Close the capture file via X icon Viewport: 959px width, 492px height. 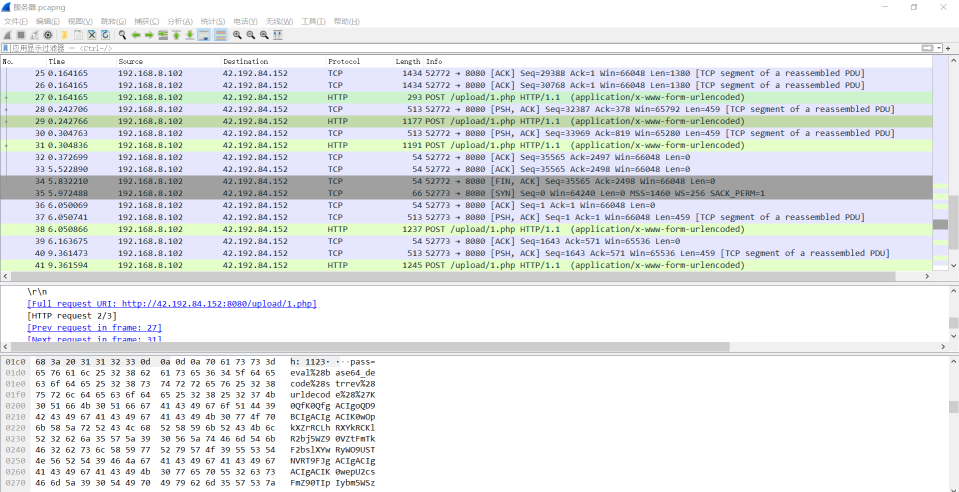(92, 35)
